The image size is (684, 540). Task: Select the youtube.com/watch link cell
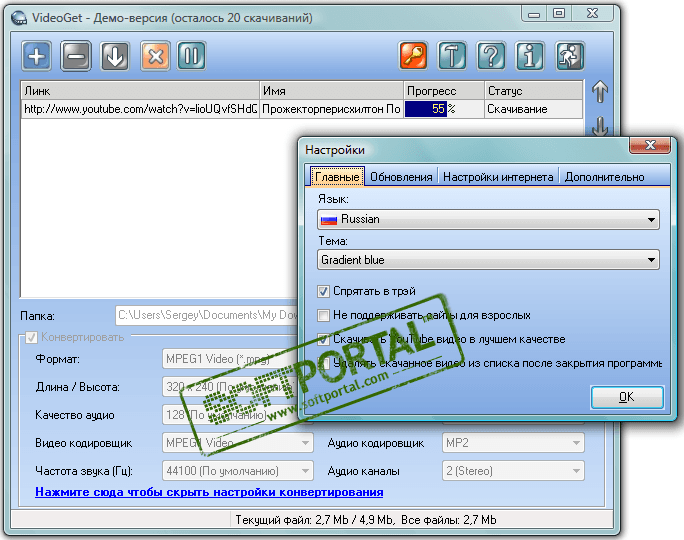(x=140, y=109)
